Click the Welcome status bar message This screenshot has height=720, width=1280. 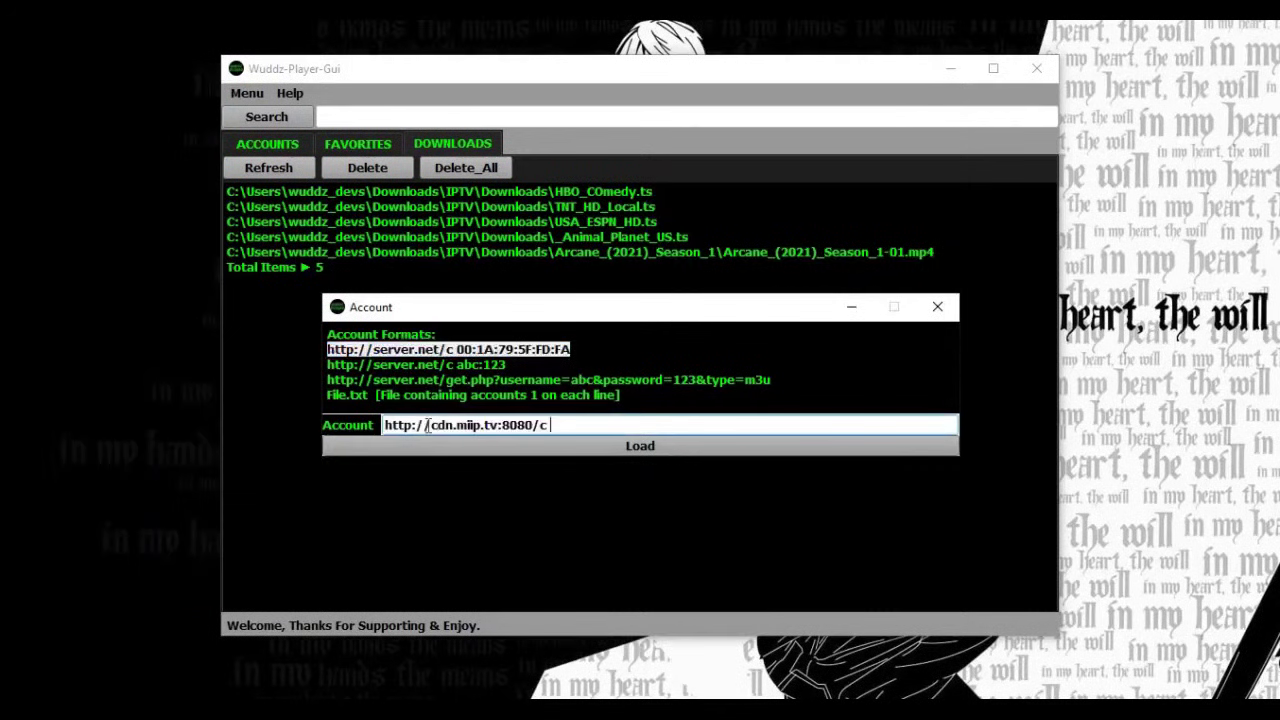(353, 626)
